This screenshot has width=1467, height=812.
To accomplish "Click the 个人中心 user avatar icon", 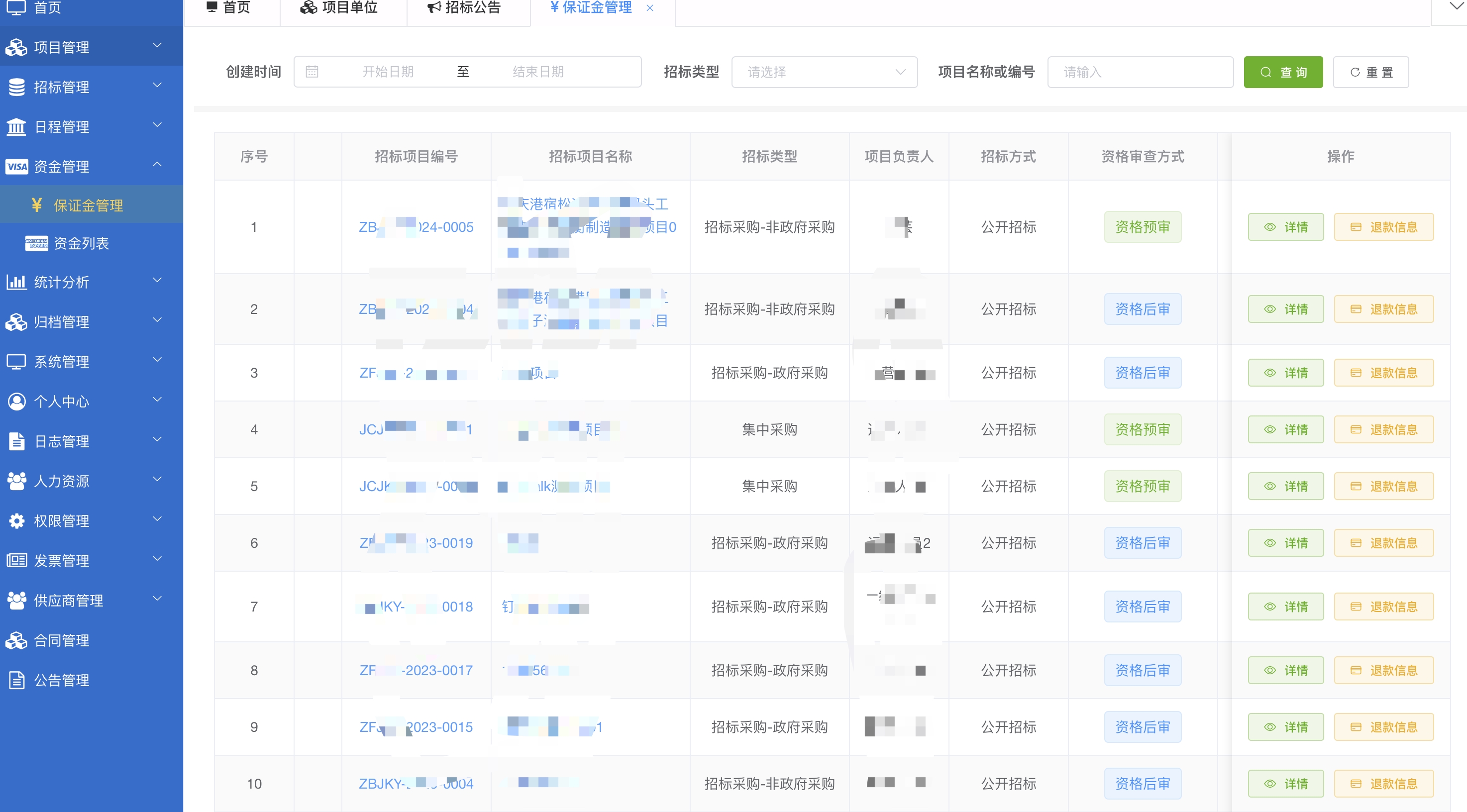I will 16,402.
